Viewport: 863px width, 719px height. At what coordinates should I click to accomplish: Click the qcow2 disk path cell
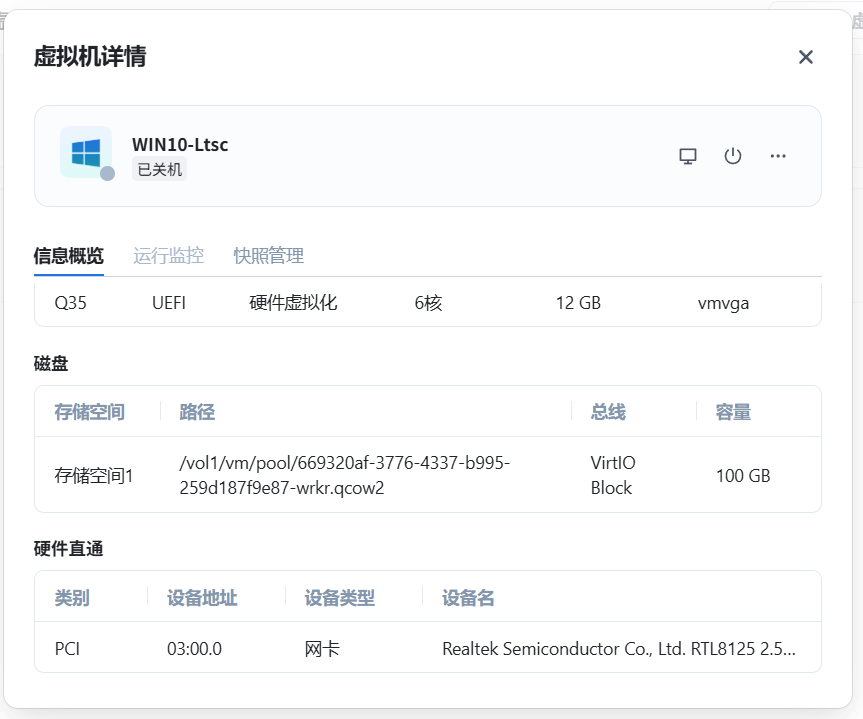[345, 475]
